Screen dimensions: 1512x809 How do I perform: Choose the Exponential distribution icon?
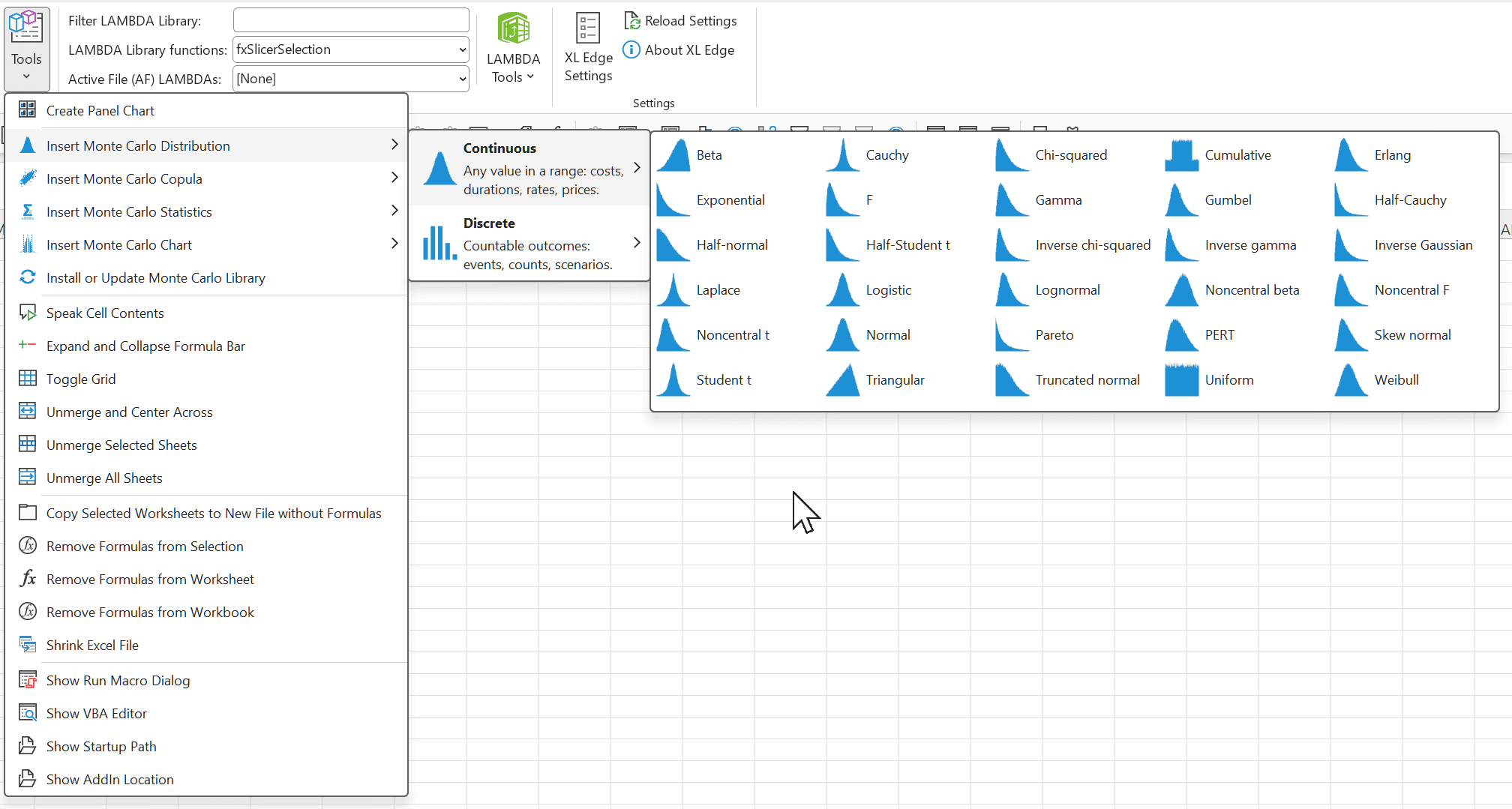point(673,200)
